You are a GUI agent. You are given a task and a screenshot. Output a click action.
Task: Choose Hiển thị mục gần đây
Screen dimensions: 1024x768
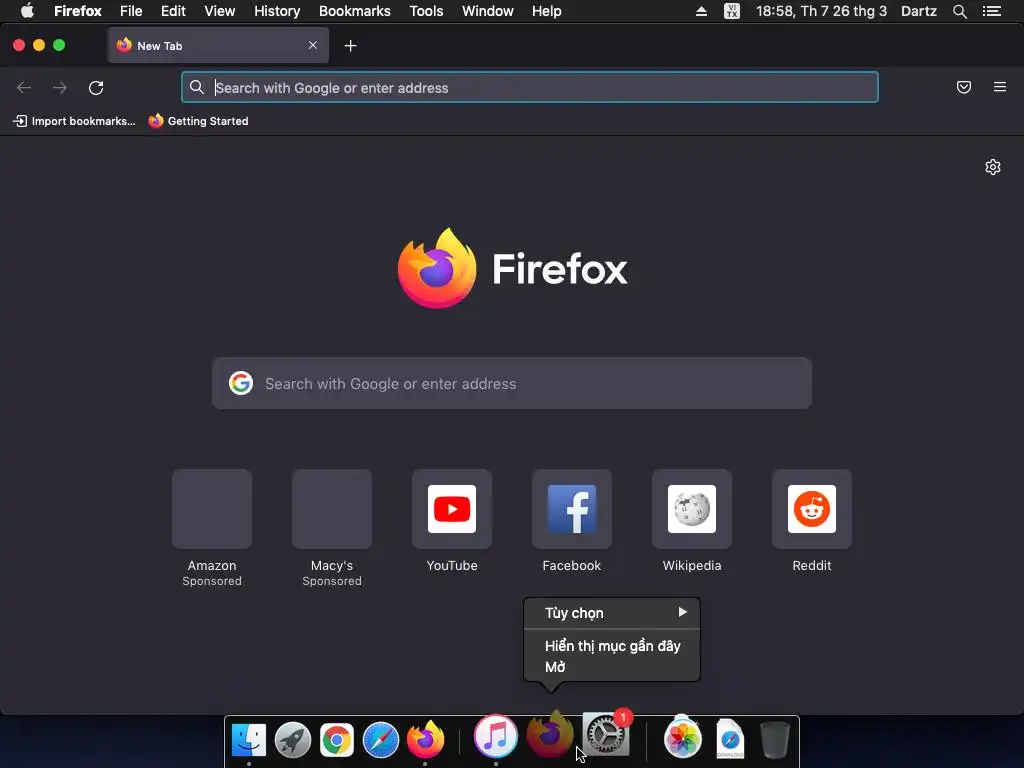(612, 646)
